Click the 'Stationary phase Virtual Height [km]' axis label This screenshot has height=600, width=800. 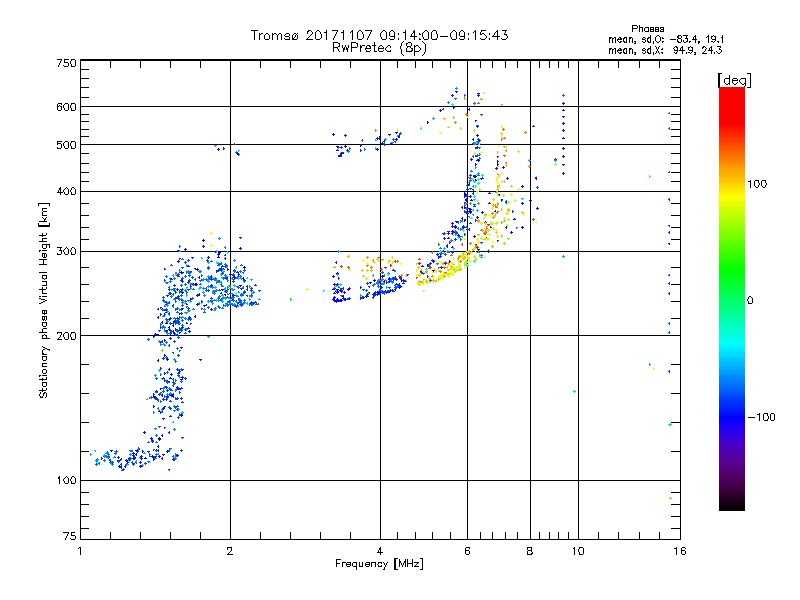(44, 301)
